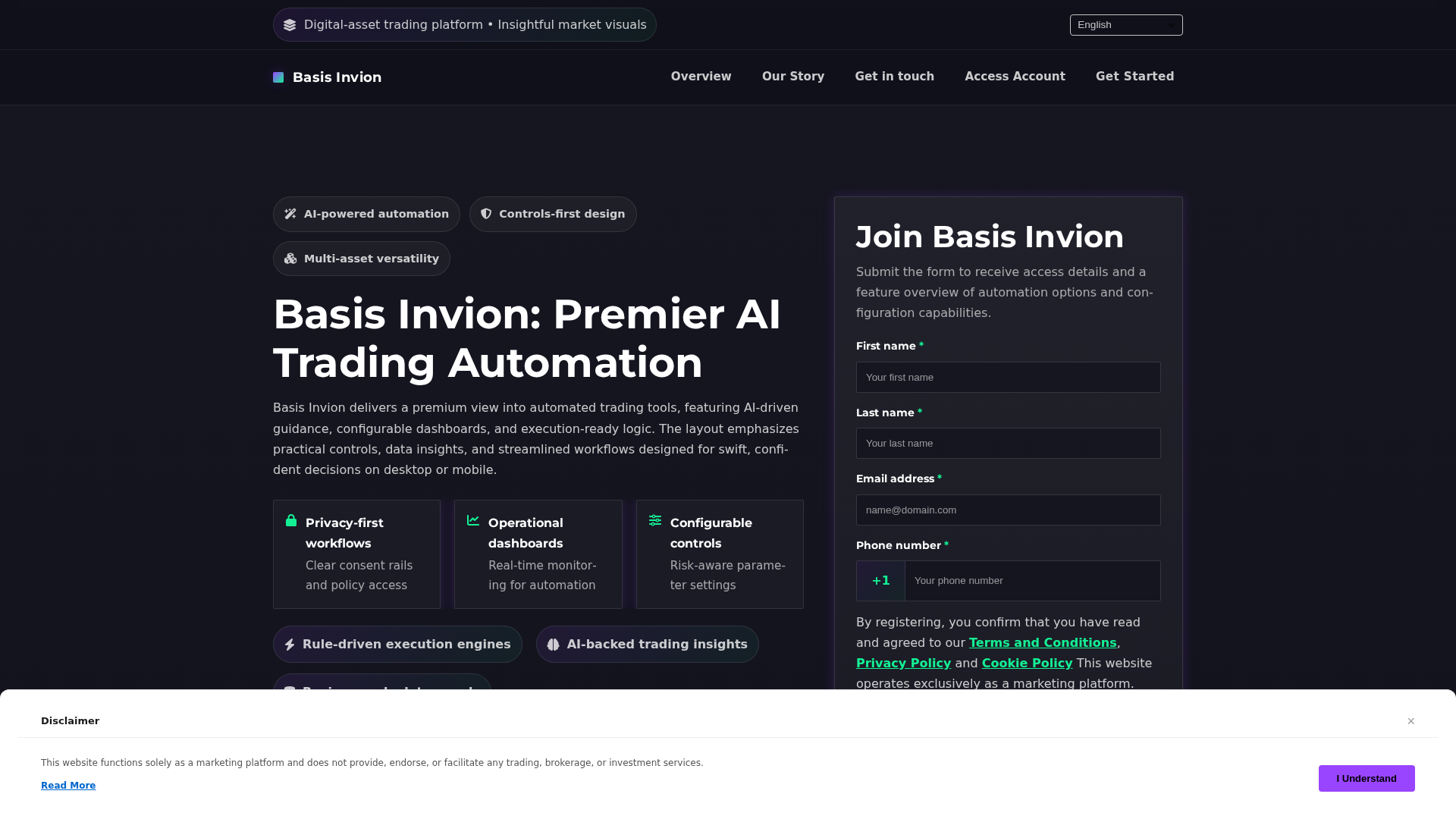Click the Basis Invion logo square
Screen dimensions: 1456x819
278,77
